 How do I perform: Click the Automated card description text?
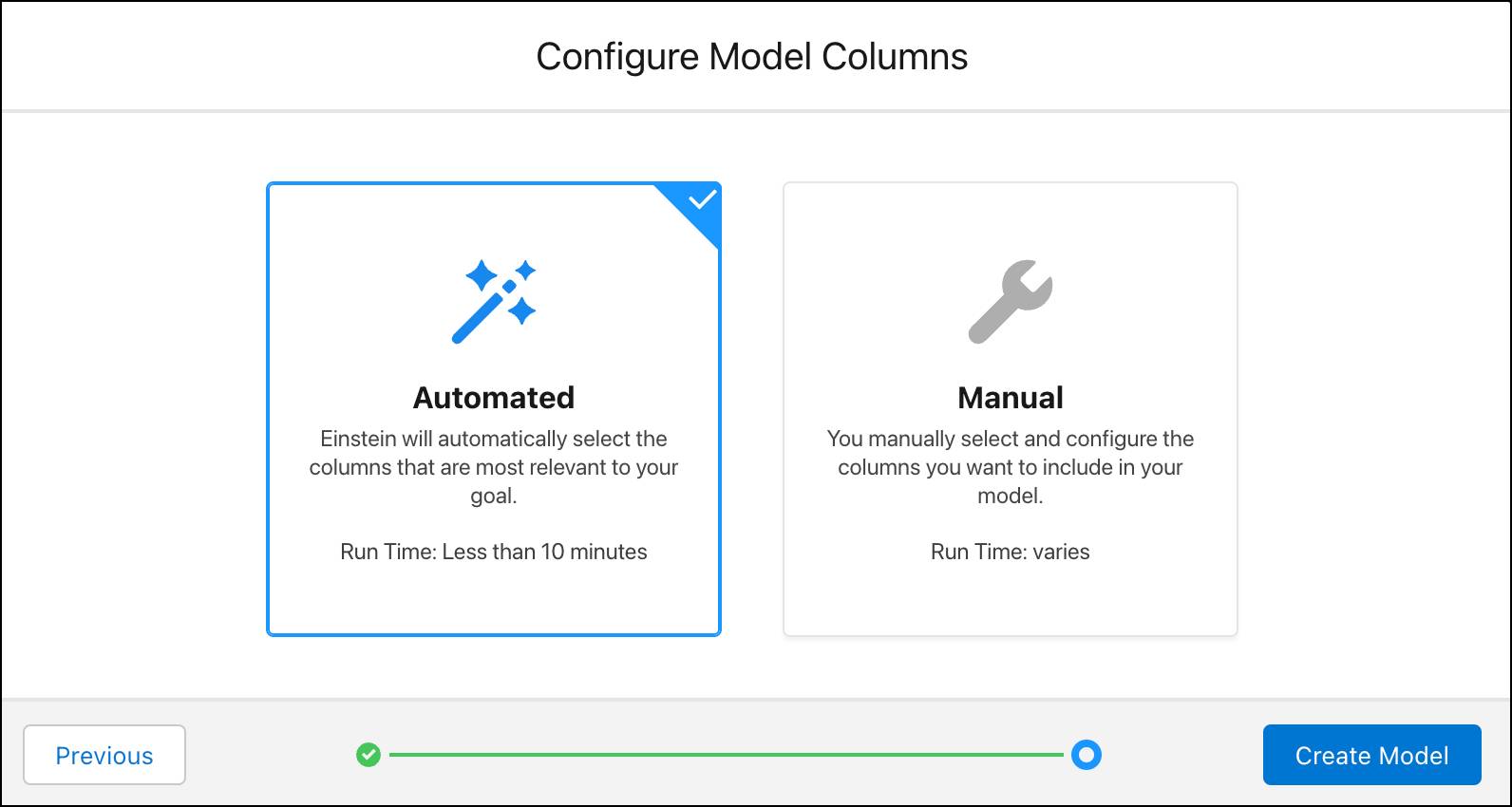[494, 467]
